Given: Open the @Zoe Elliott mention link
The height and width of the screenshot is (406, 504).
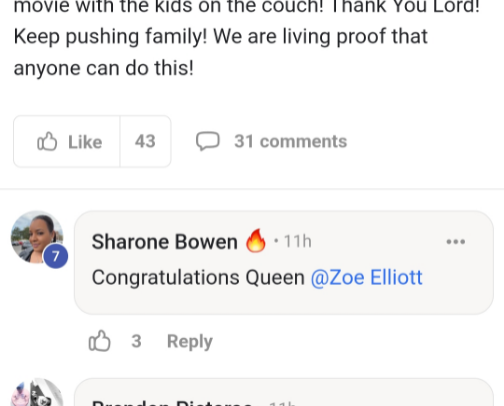Looking at the screenshot, I should 366,277.
